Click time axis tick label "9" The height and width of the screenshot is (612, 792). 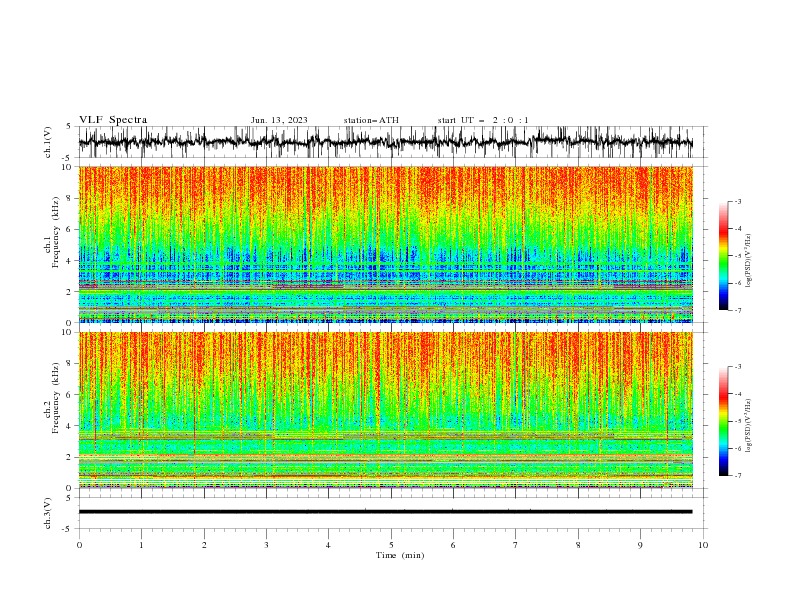[640, 545]
